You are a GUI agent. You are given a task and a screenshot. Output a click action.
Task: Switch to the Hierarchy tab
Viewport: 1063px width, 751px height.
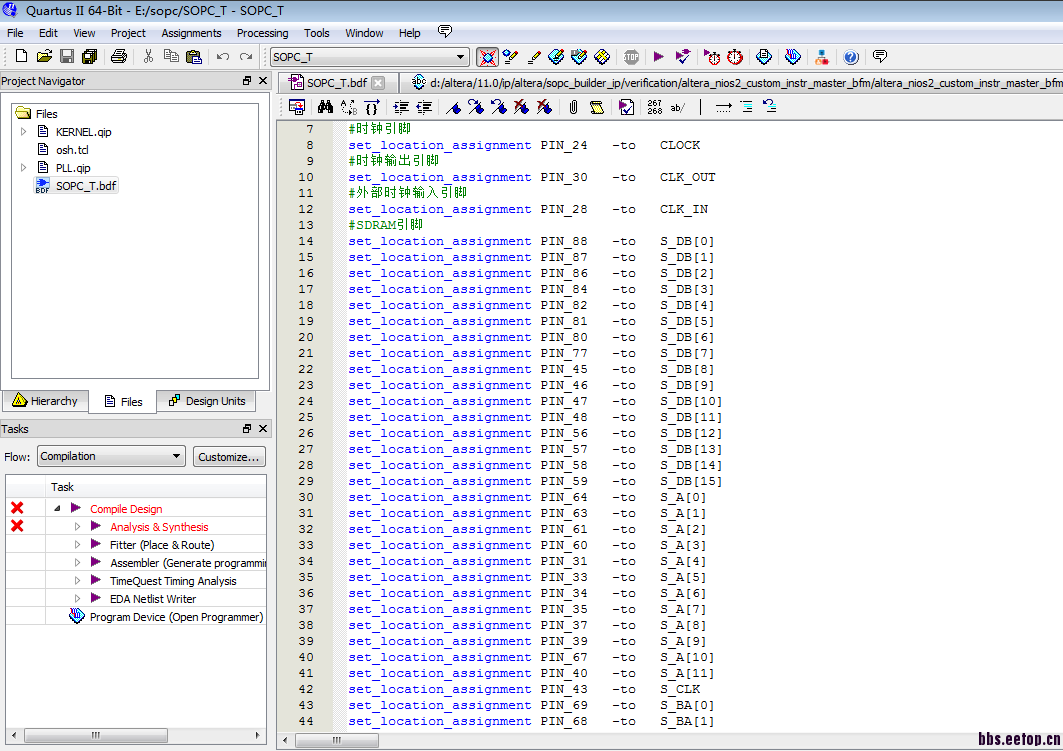(45, 401)
